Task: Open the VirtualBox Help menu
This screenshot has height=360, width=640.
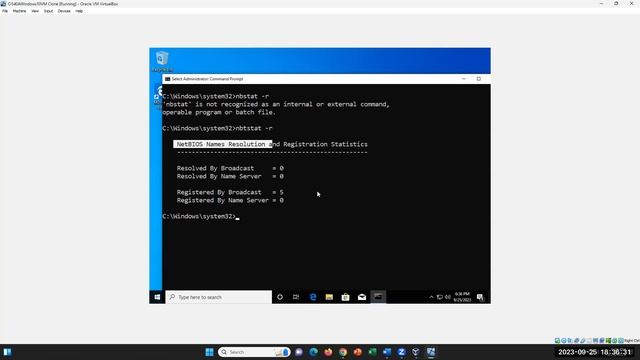Action: 79,11
